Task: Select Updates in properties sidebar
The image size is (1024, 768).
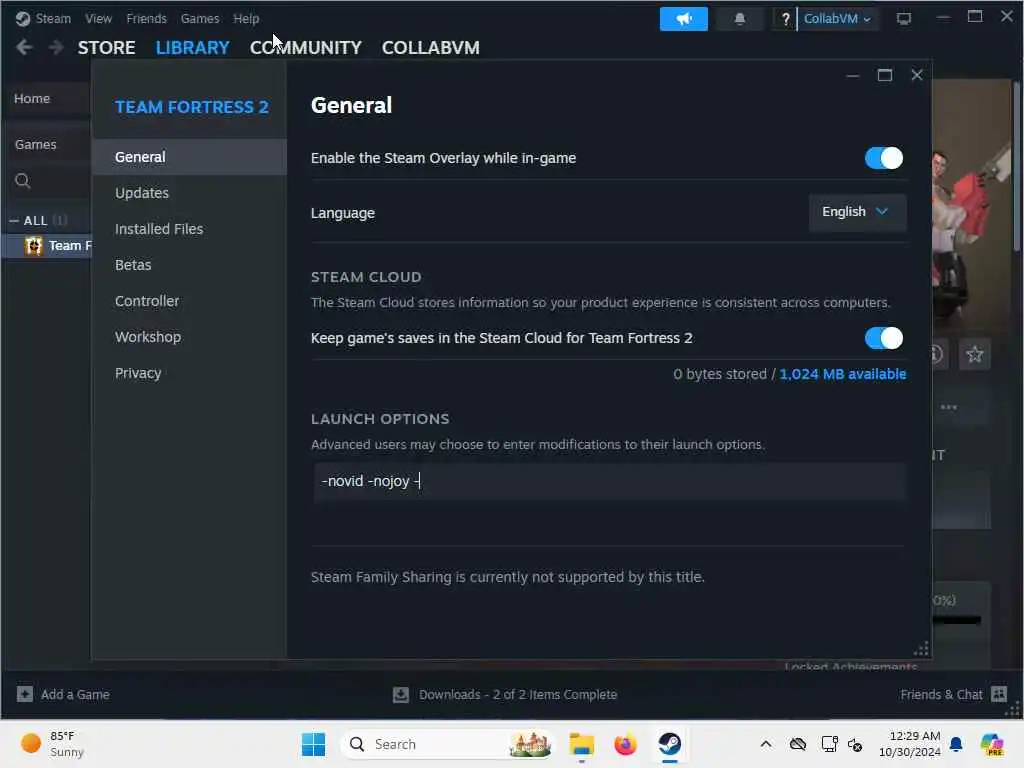Action: point(189,193)
